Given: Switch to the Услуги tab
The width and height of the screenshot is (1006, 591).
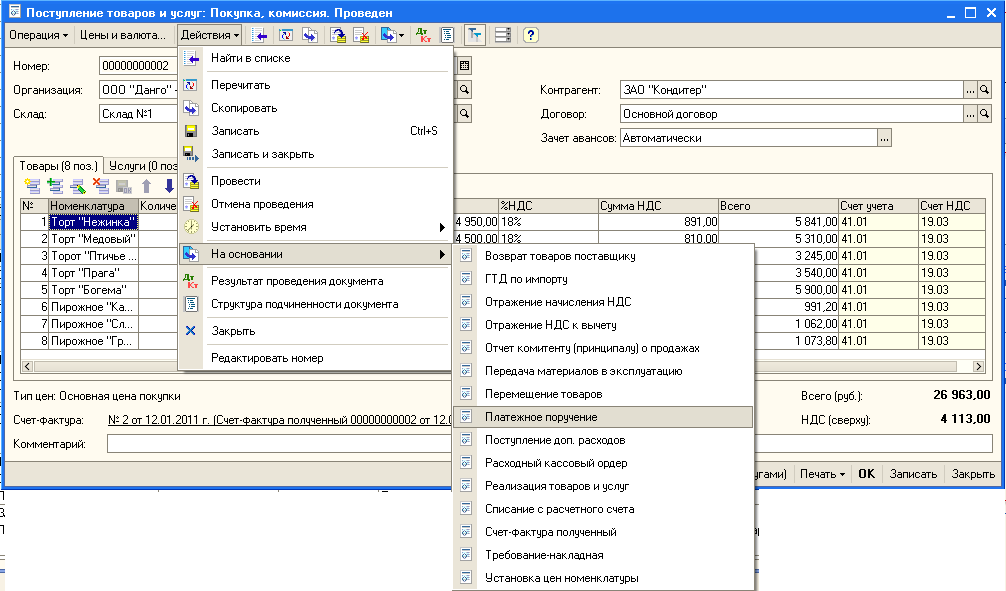Looking at the screenshot, I should coord(140,165).
